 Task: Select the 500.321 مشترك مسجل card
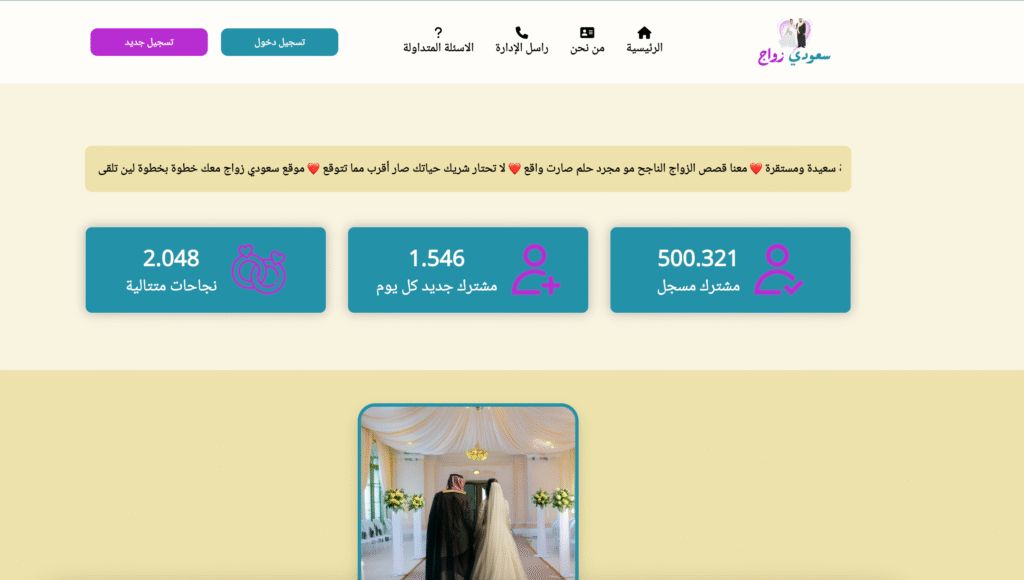coord(730,270)
